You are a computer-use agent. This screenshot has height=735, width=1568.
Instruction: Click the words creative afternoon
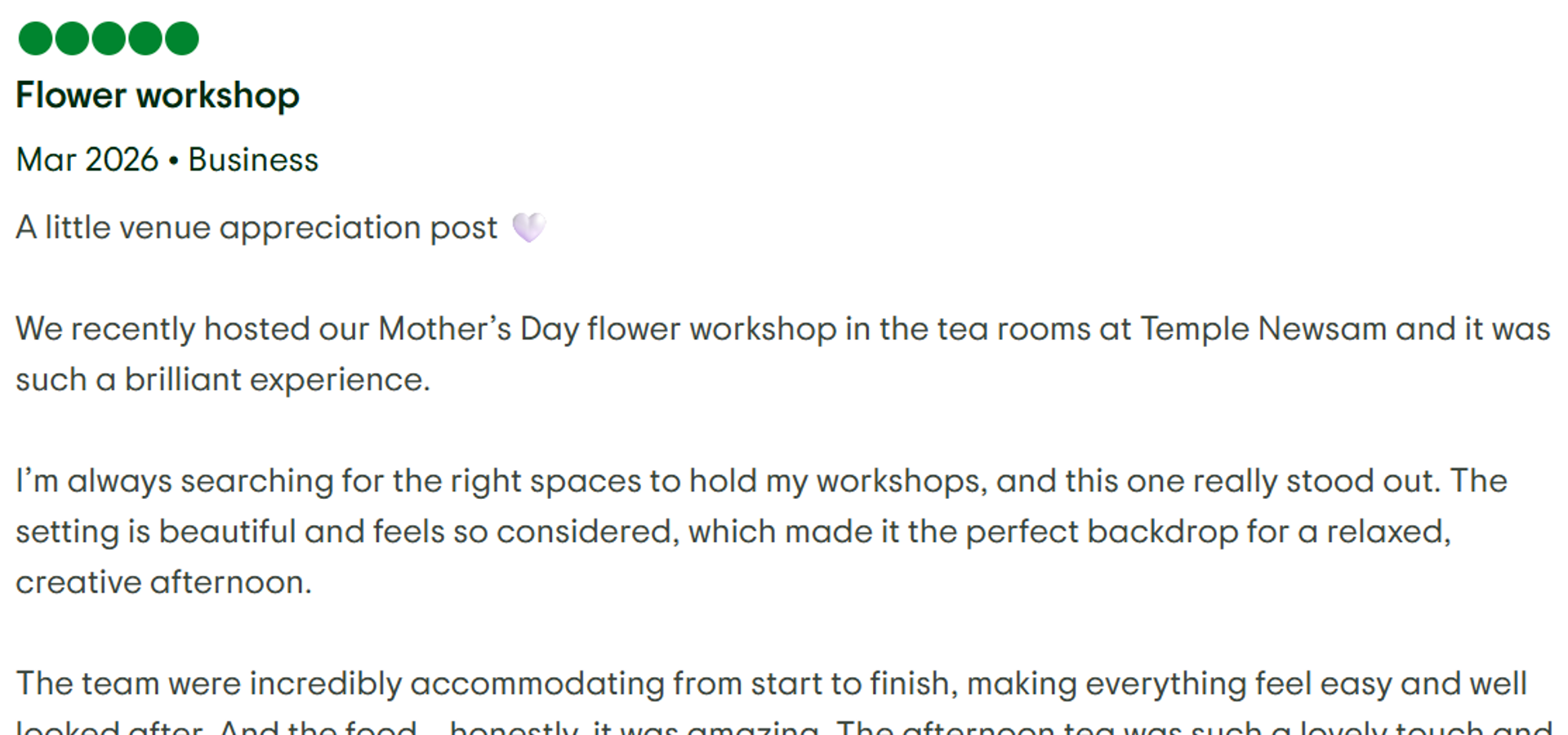point(163,583)
